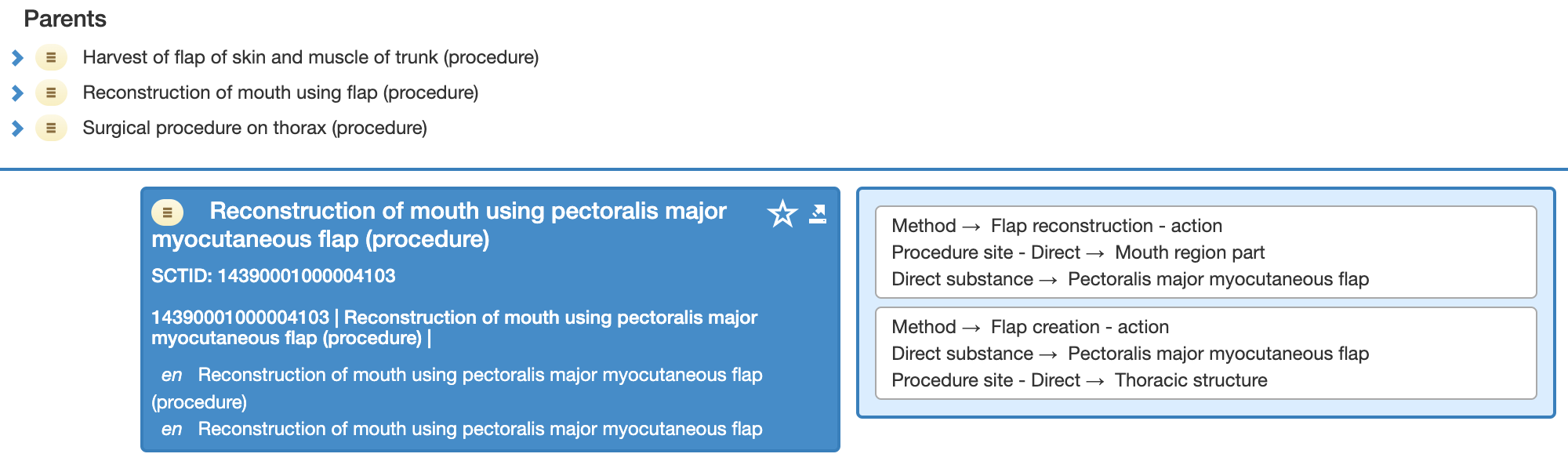
Task: Expand Reconstruction of mouth using flap chevron
Action: point(17,93)
